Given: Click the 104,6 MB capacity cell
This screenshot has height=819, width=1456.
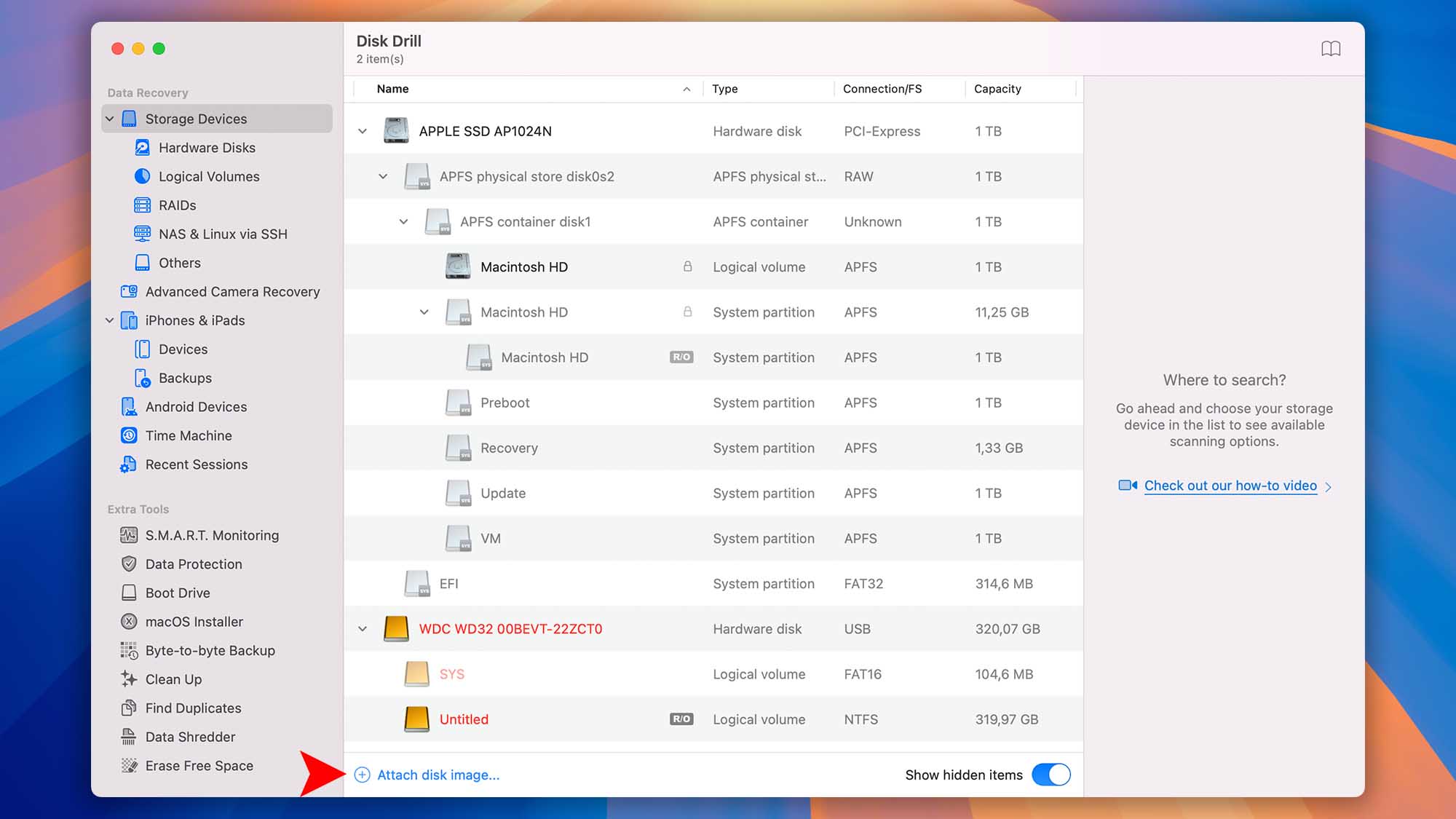Looking at the screenshot, I should pyautogui.click(x=1004, y=674).
